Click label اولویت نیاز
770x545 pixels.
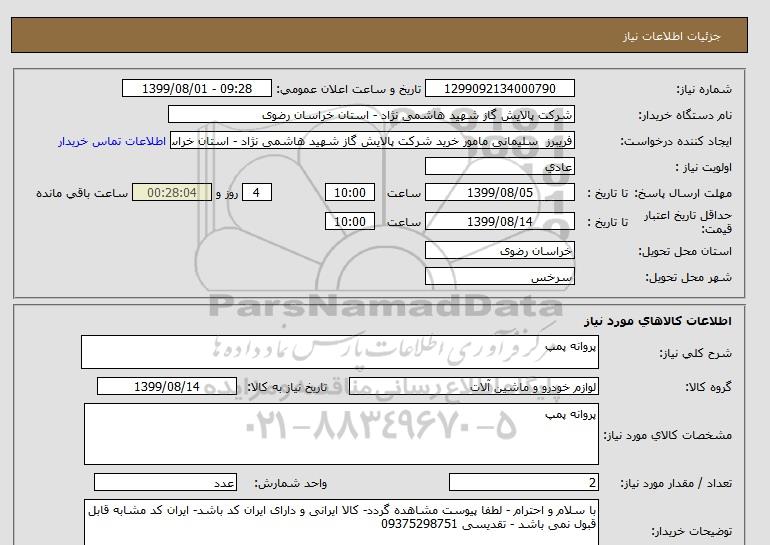tap(703, 167)
